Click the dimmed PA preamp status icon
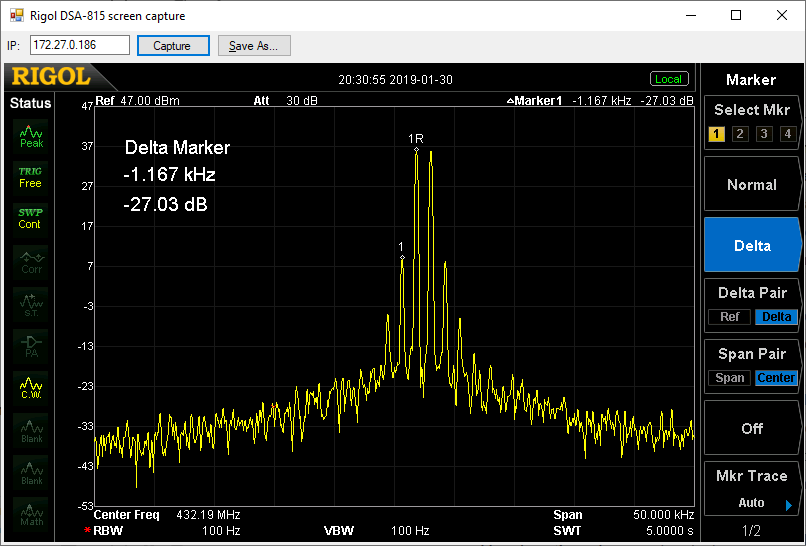806x546 pixels. [x=31, y=346]
